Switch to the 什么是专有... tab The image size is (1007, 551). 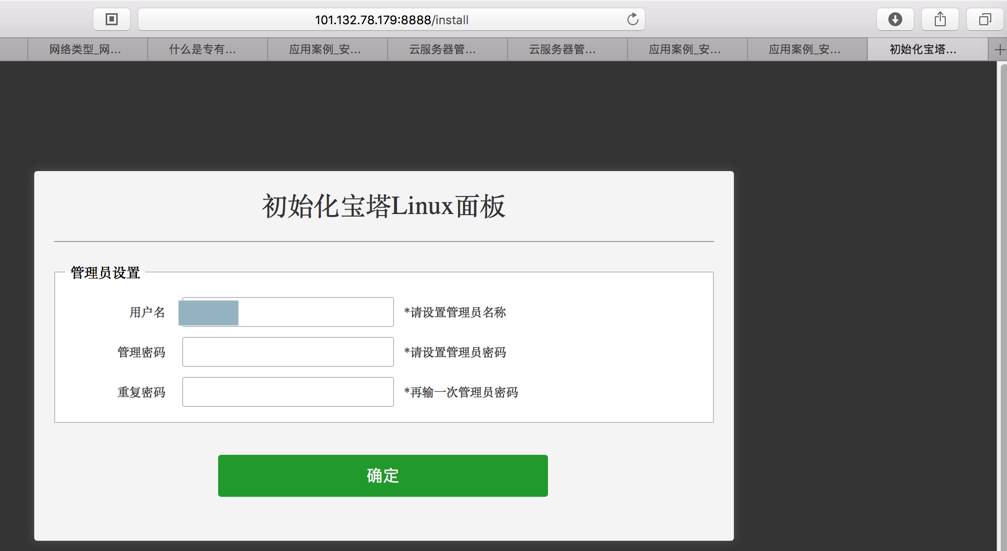pos(207,49)
